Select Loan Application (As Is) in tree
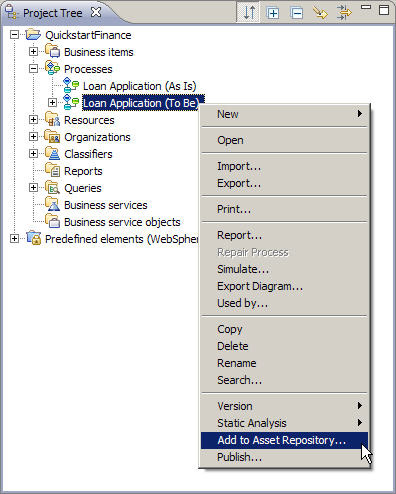The width and height of the screenshot is (396, 494). click(140, 86)
